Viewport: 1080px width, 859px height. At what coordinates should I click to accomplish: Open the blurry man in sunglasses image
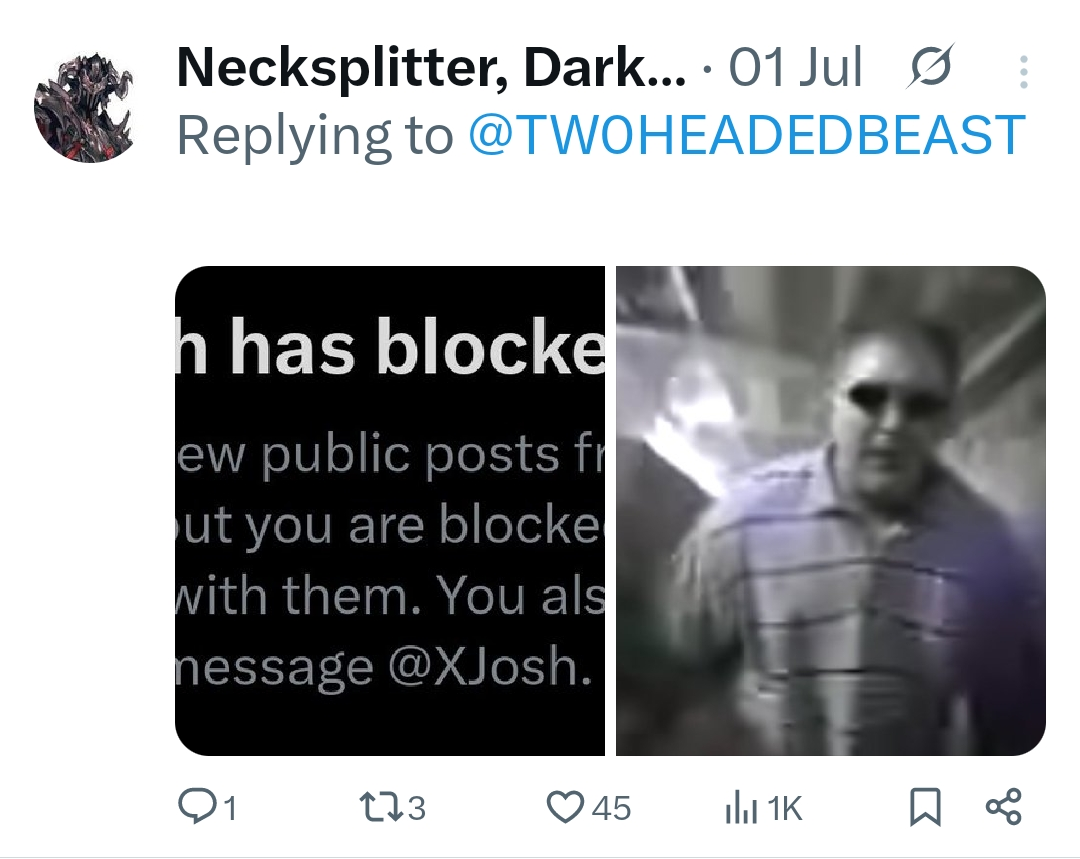coord(831,510)
